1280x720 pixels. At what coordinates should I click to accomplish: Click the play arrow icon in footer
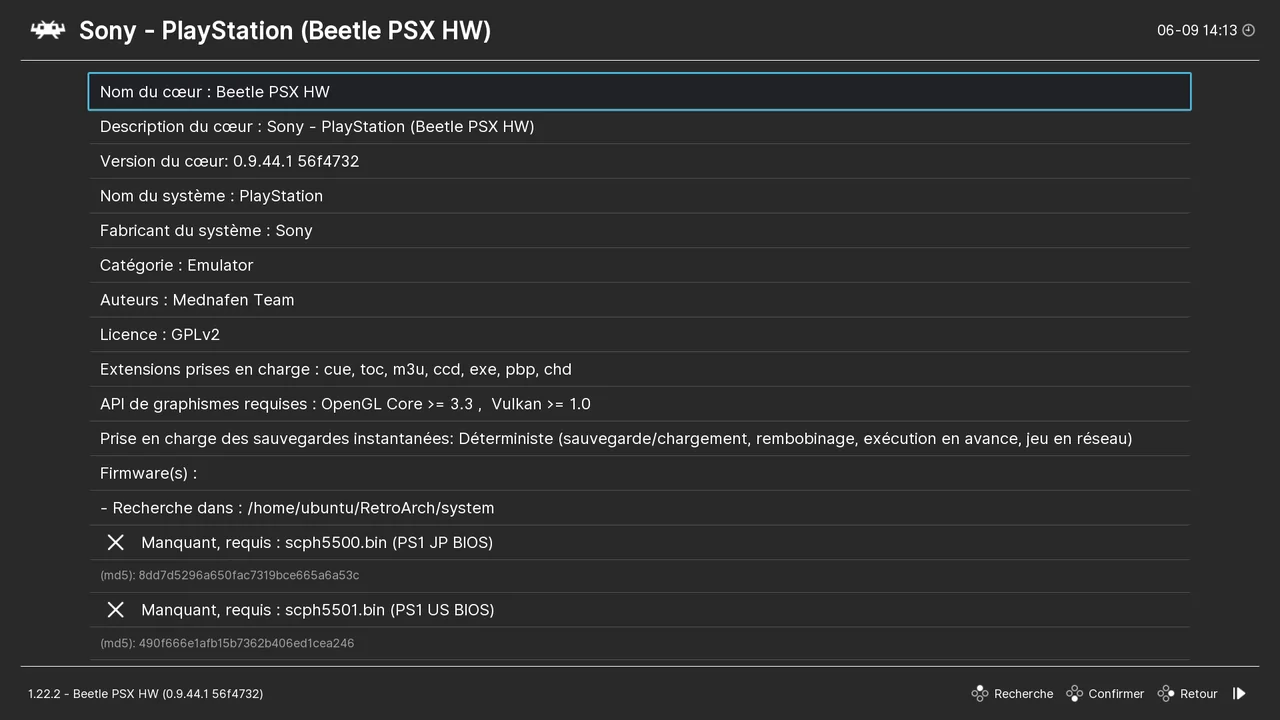click(x=1239, y=693)
